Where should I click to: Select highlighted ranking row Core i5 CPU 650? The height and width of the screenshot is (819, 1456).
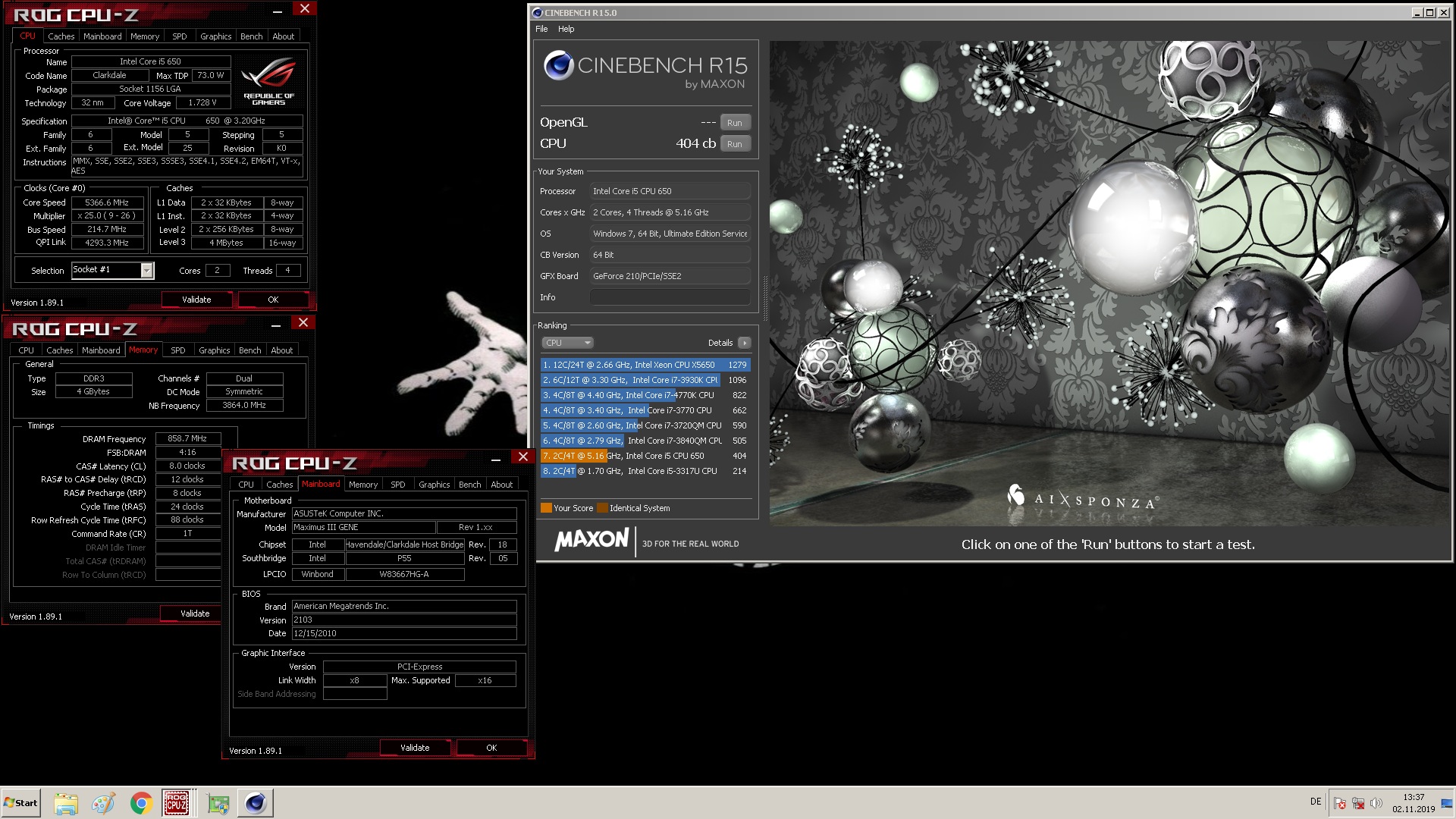tap(645, 456)
